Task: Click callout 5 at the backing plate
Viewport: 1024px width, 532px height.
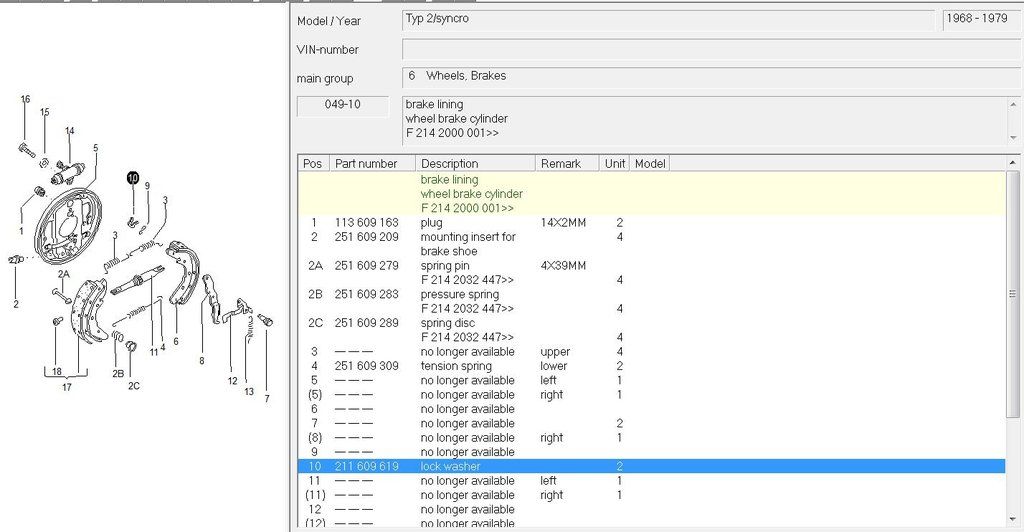Action: [95, 148]
